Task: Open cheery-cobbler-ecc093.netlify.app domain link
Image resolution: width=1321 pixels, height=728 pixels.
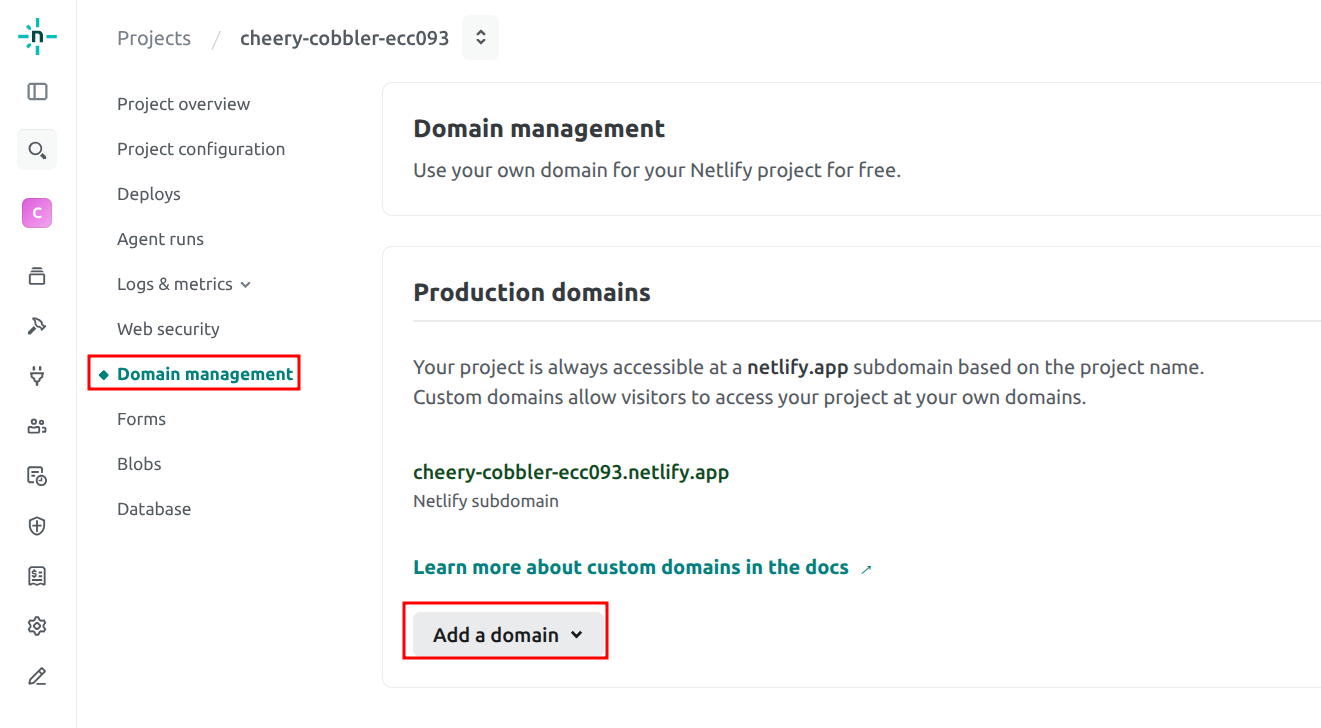Action: pyautogui.click(x=571, y=472)
